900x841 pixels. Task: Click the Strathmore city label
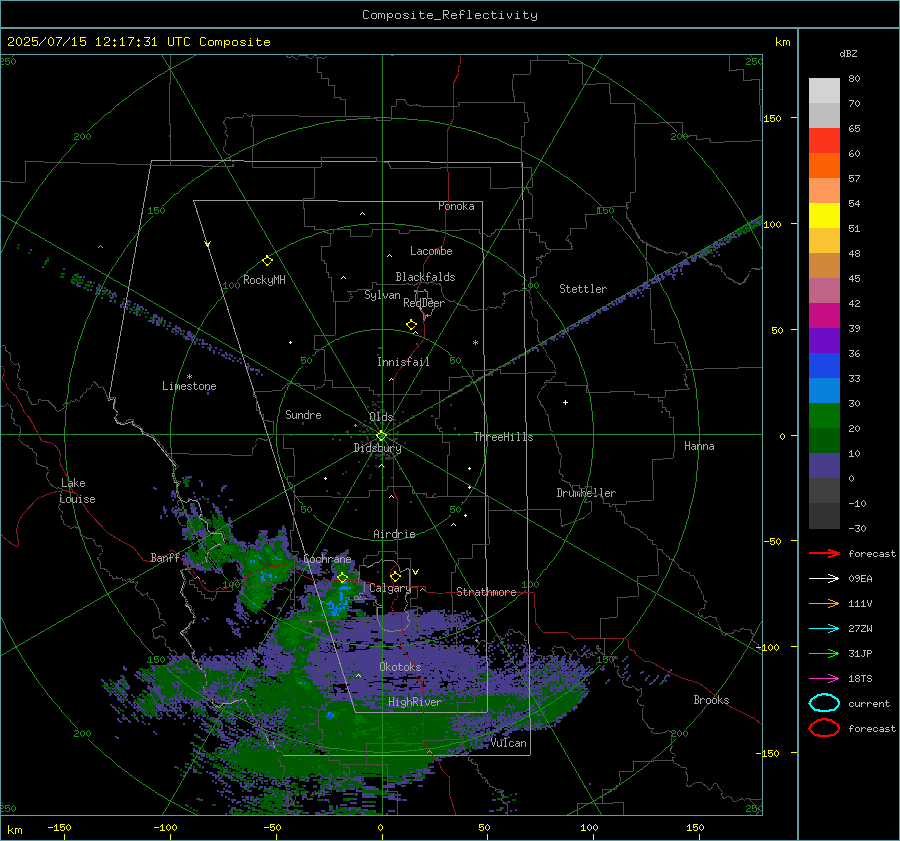[486, 592]
